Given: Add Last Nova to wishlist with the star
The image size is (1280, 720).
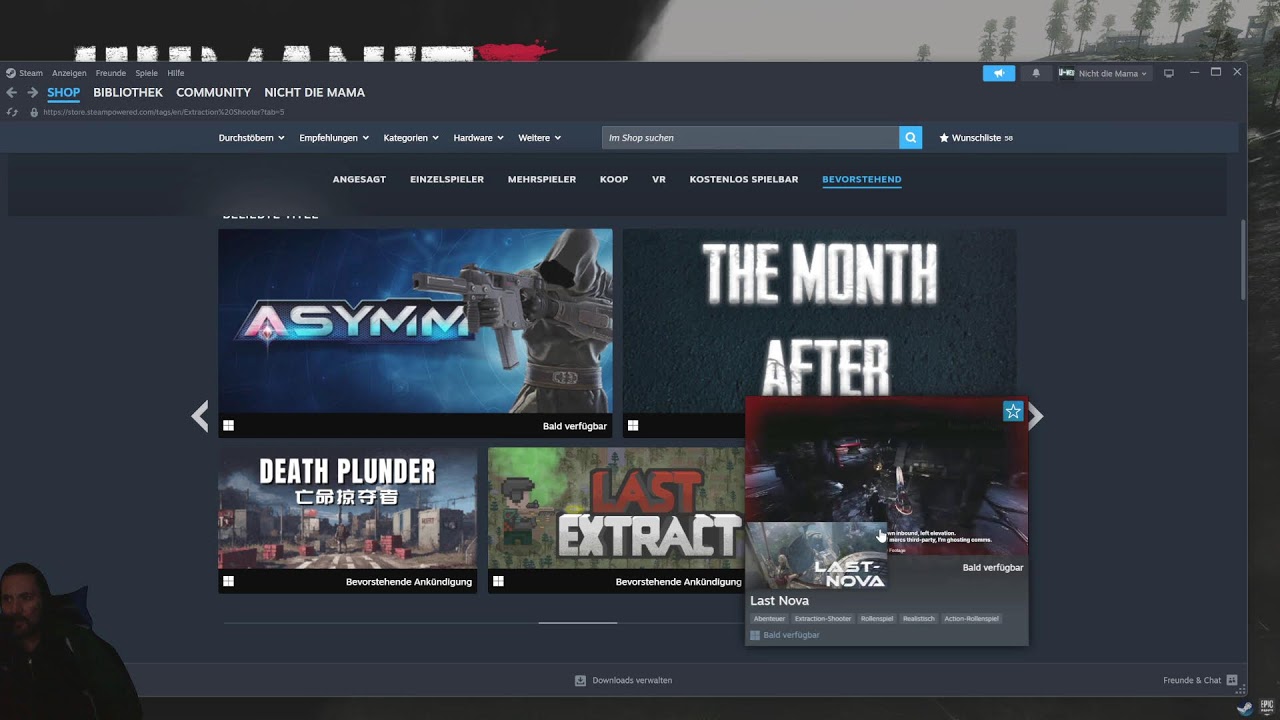Looking at the screenshot, I should pos(1013,411).
